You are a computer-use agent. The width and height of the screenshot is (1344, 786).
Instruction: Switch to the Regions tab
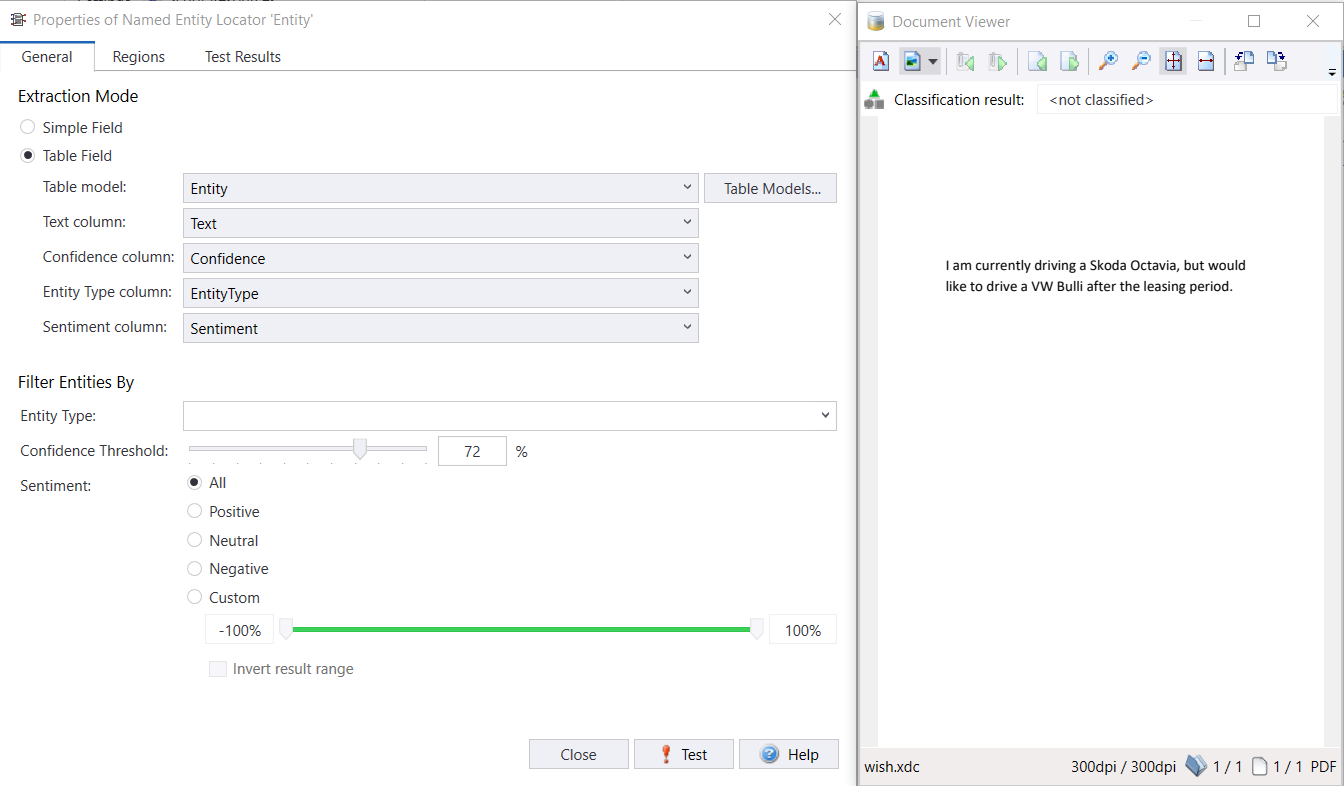138,57
